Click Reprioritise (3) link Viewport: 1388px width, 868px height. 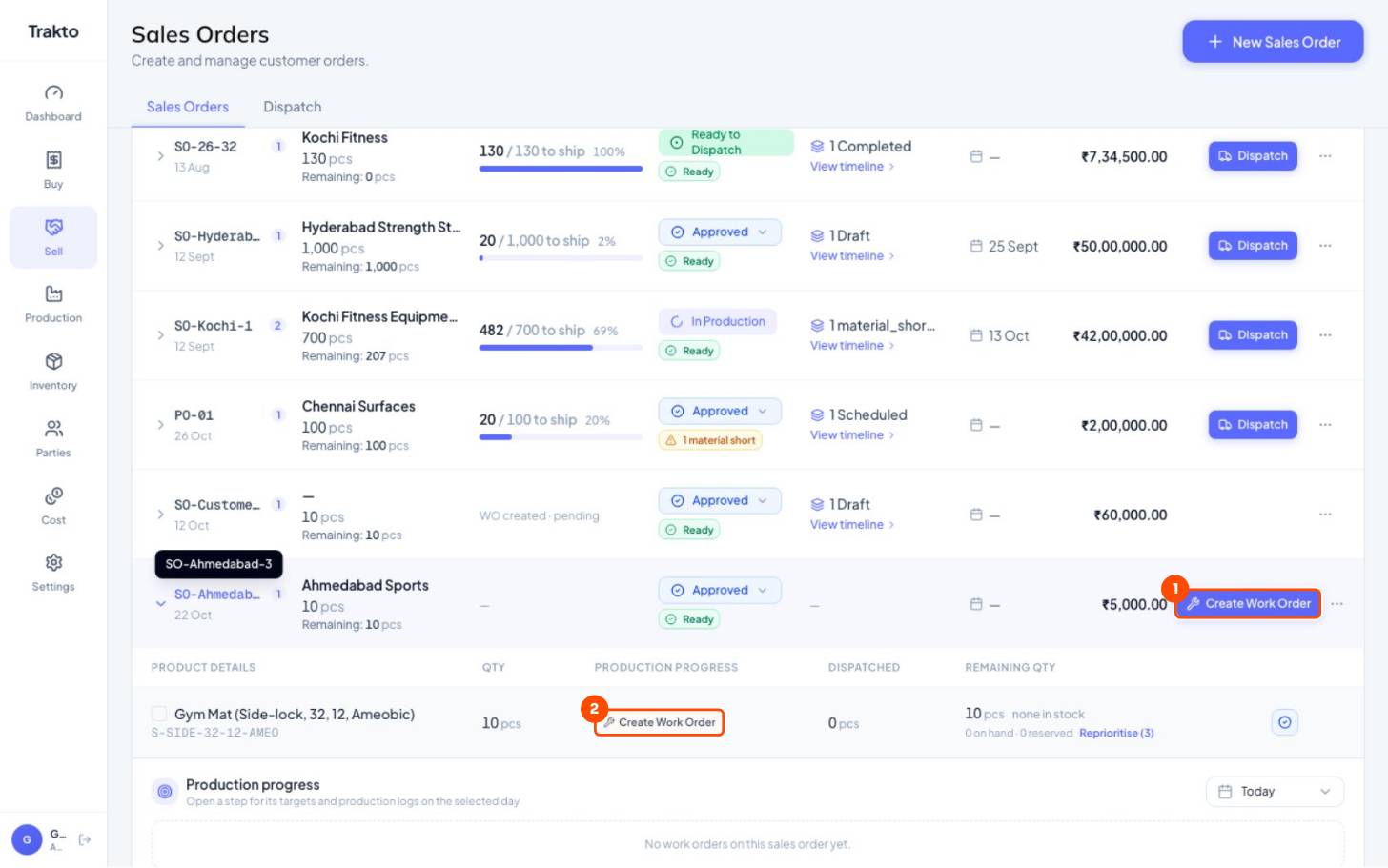(1116, 733)
